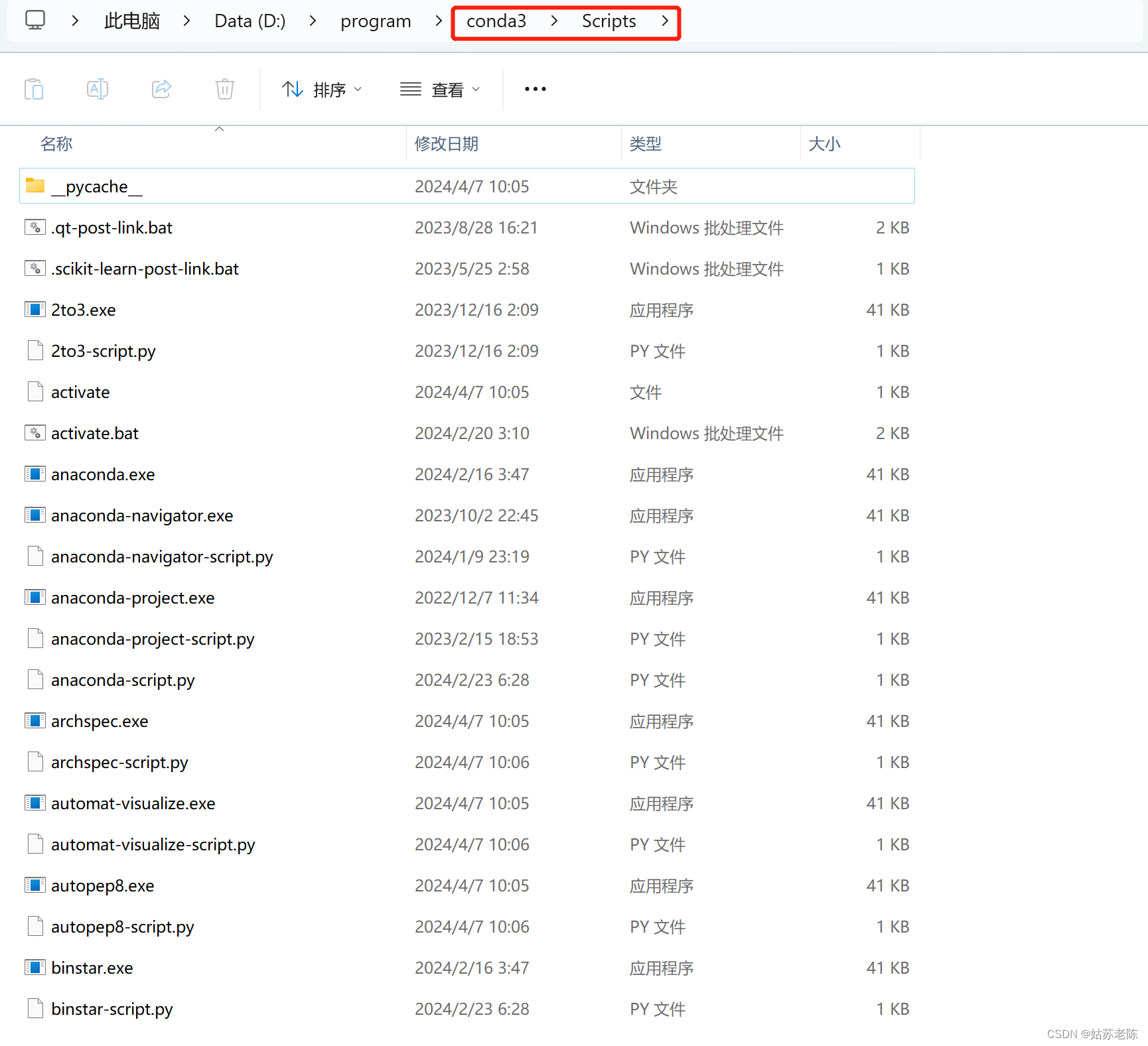Select the __pycache__ folder icon
This screenshot has width=1148, height=1046.
35,186
